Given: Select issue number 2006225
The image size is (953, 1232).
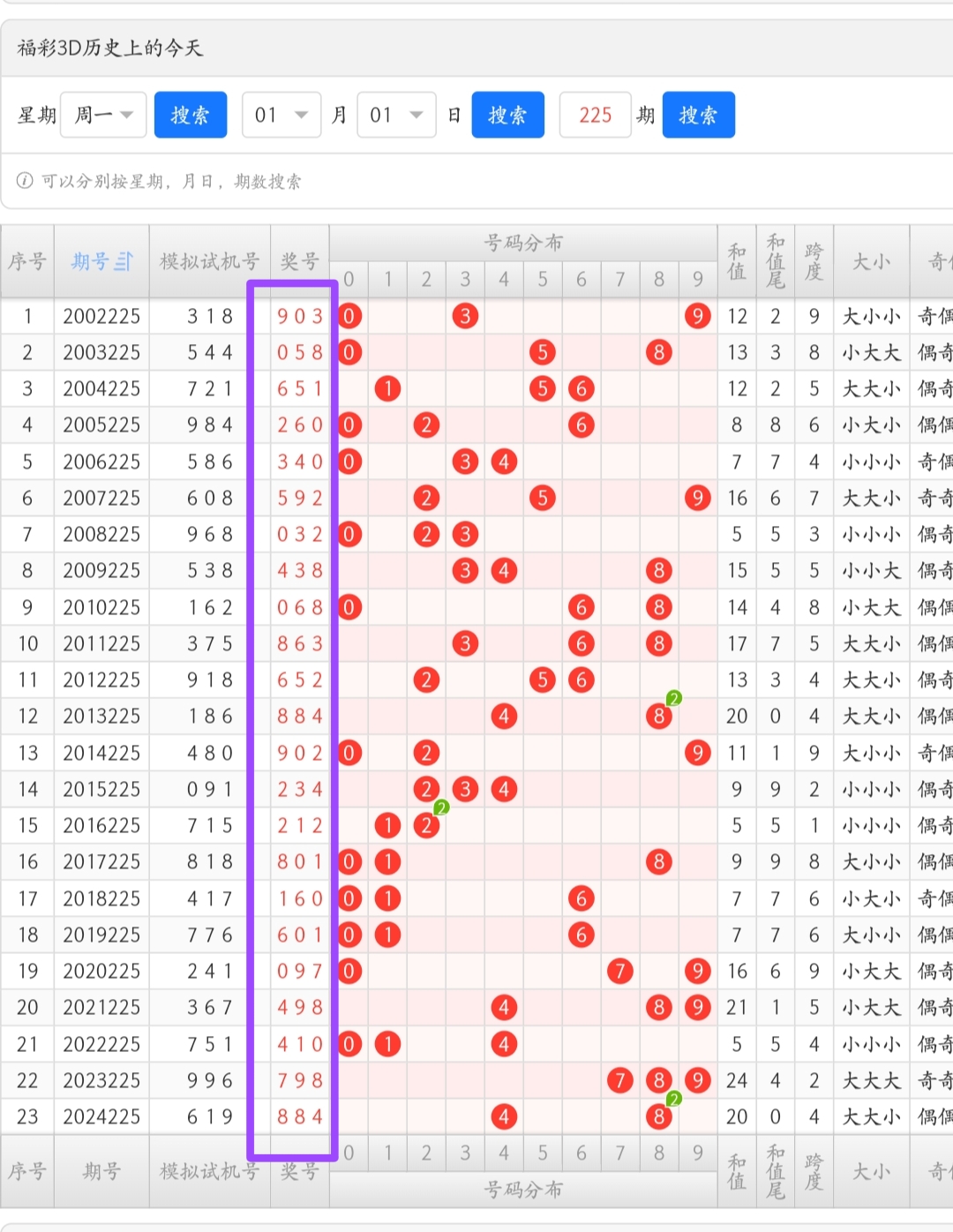Looking at the screenshot, I should [101, 462].
